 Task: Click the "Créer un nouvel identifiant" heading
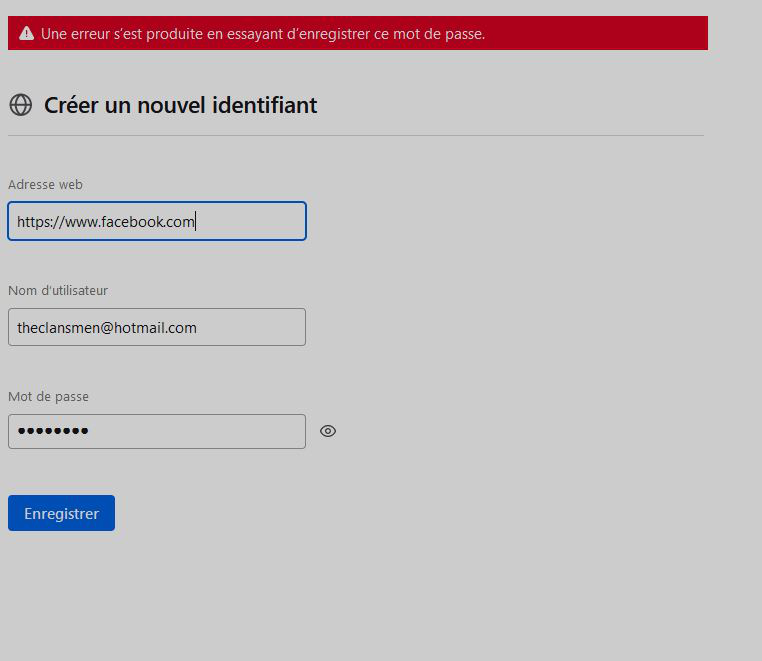(x=180, y=105)
